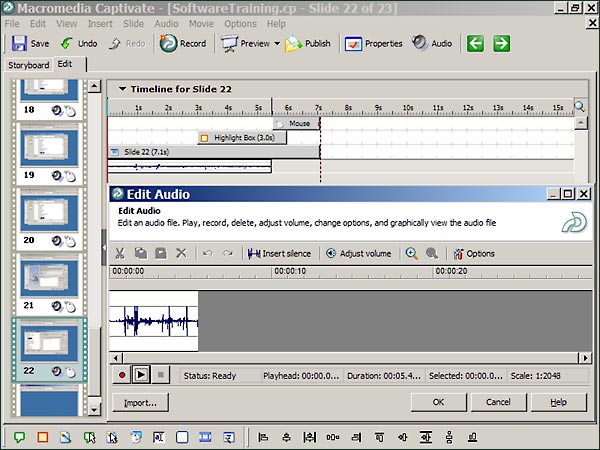Open the File menu
Screen dimensions: 600x450
pyautogui.click(x=12, y=24)
